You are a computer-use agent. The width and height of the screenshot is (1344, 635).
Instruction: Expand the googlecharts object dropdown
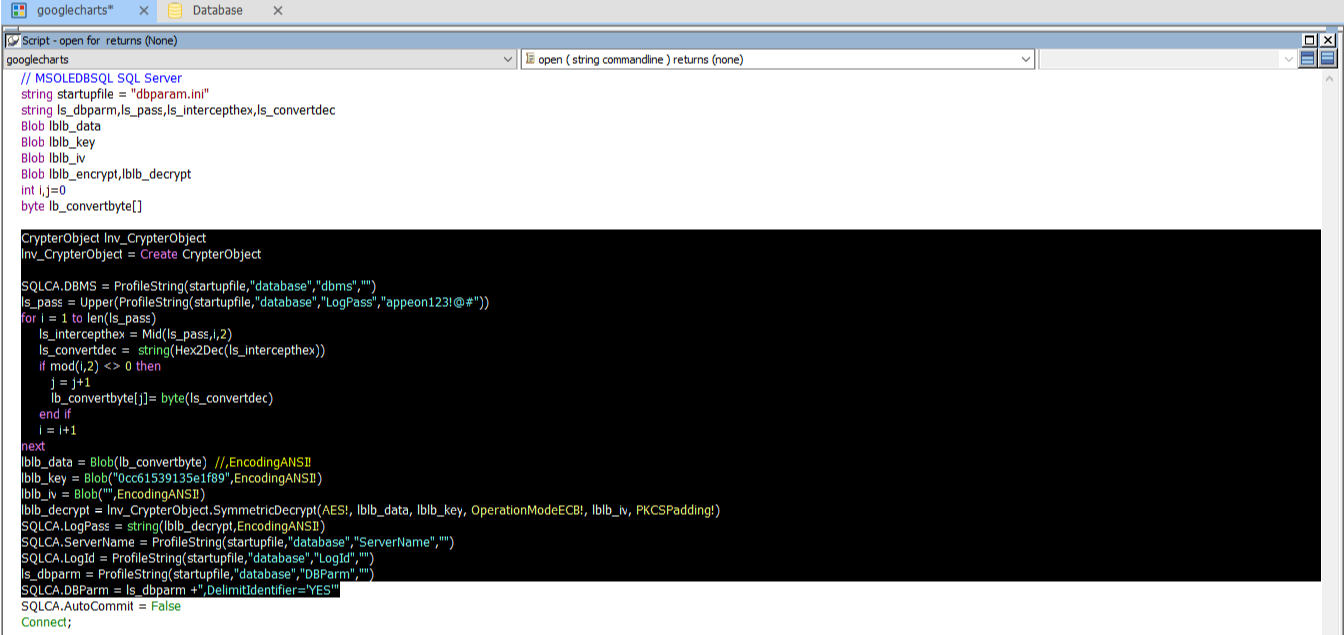tap(508, 60)
